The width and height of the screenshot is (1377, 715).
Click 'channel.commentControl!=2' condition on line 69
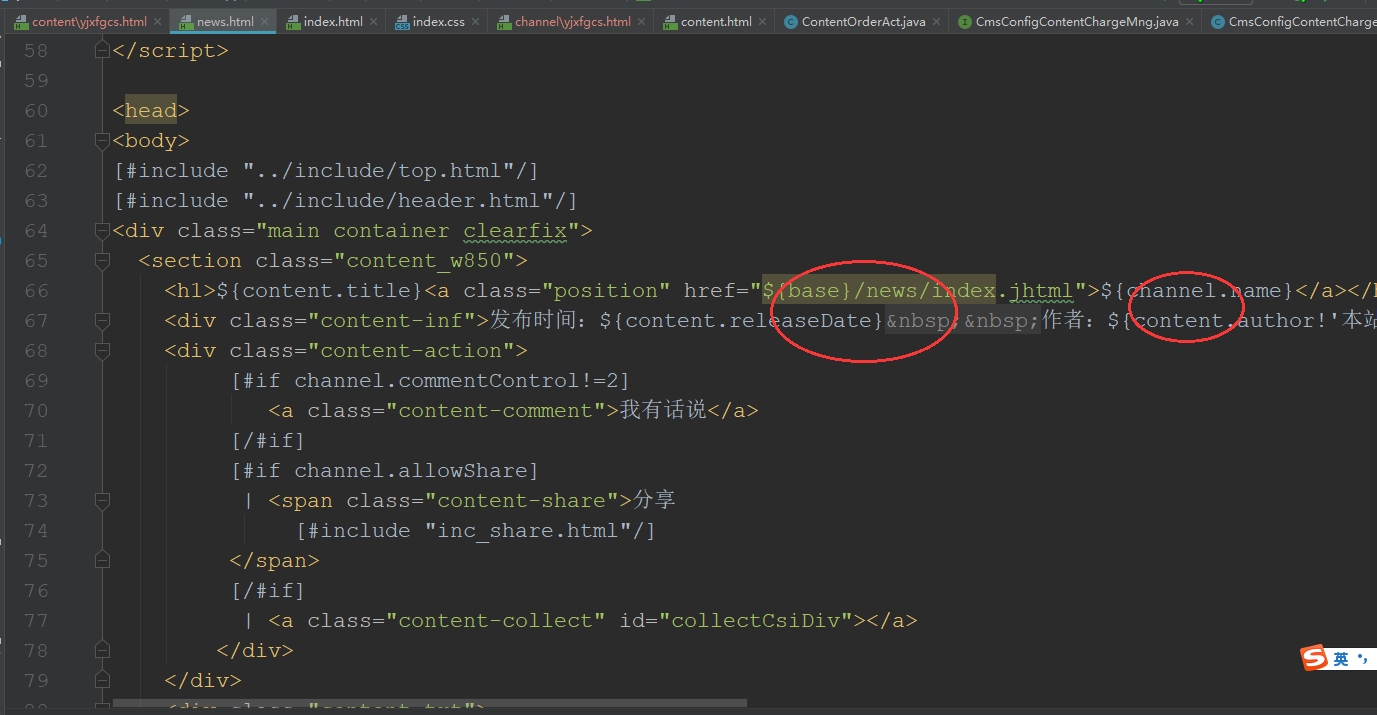coord(457,380)
